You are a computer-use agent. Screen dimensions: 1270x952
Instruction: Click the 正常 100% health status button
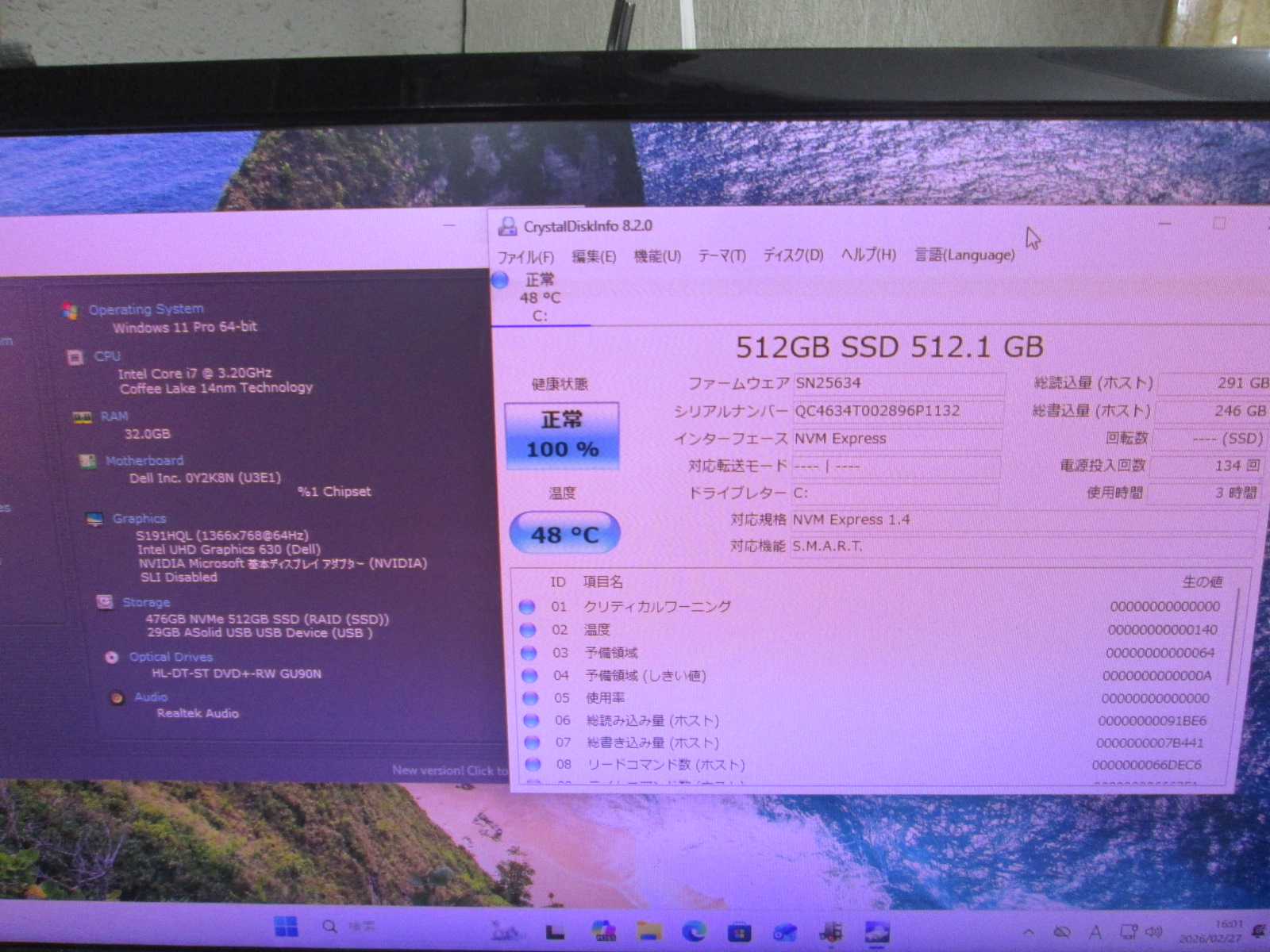tap(562, 435)
